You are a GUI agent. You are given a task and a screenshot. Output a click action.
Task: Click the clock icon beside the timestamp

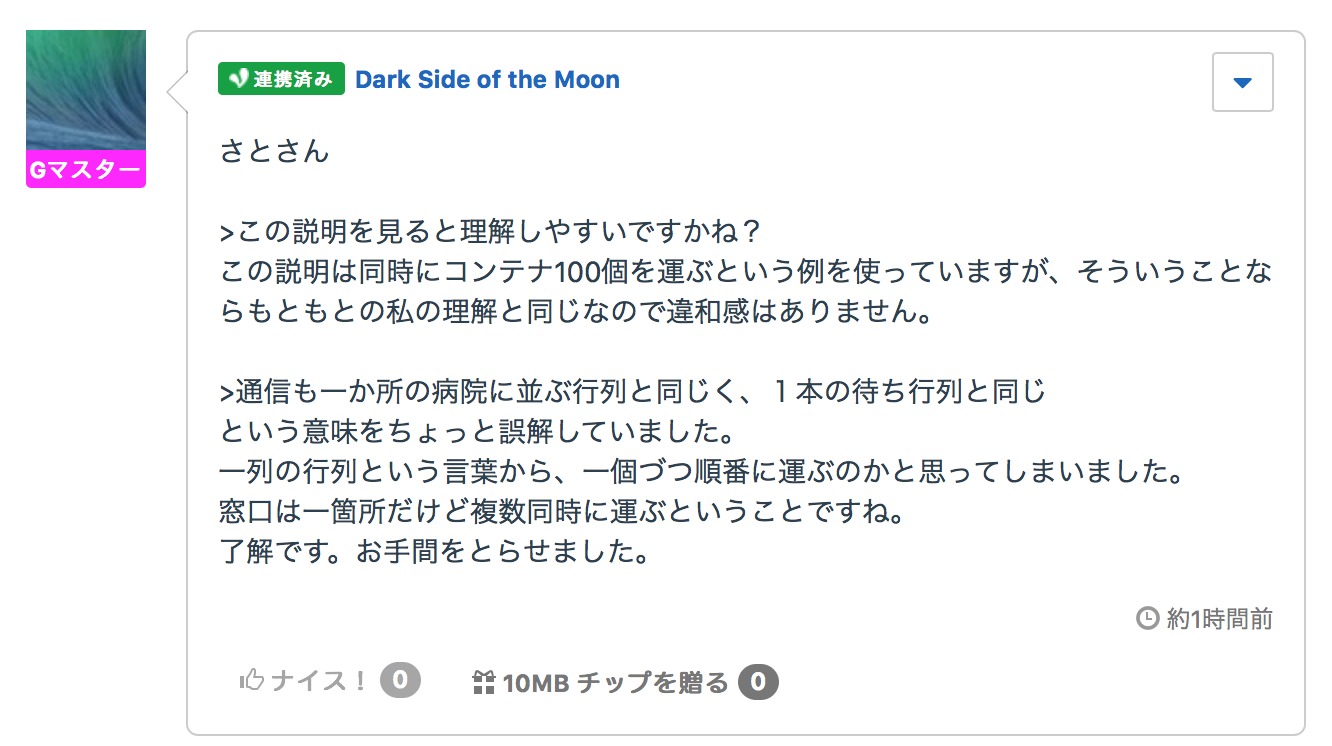[1147, 618]
